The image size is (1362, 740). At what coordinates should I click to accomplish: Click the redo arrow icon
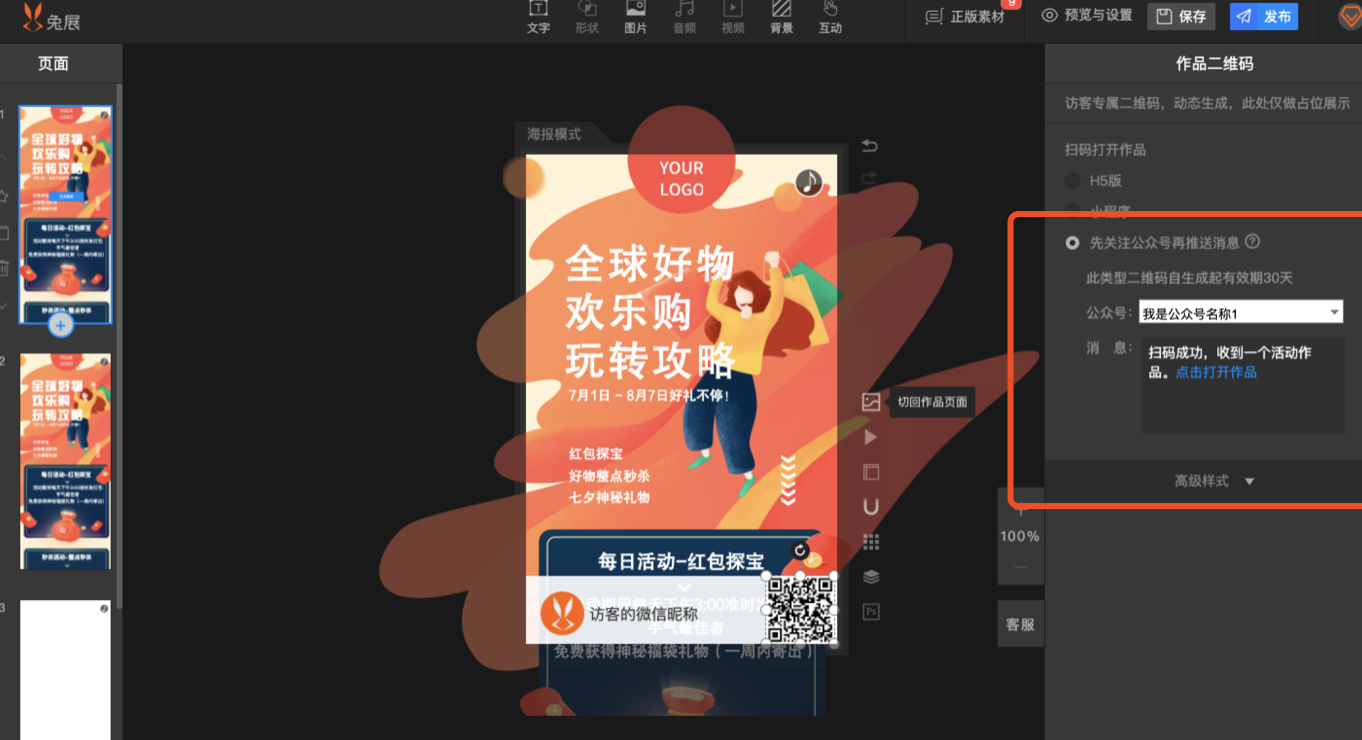[870, 178]
